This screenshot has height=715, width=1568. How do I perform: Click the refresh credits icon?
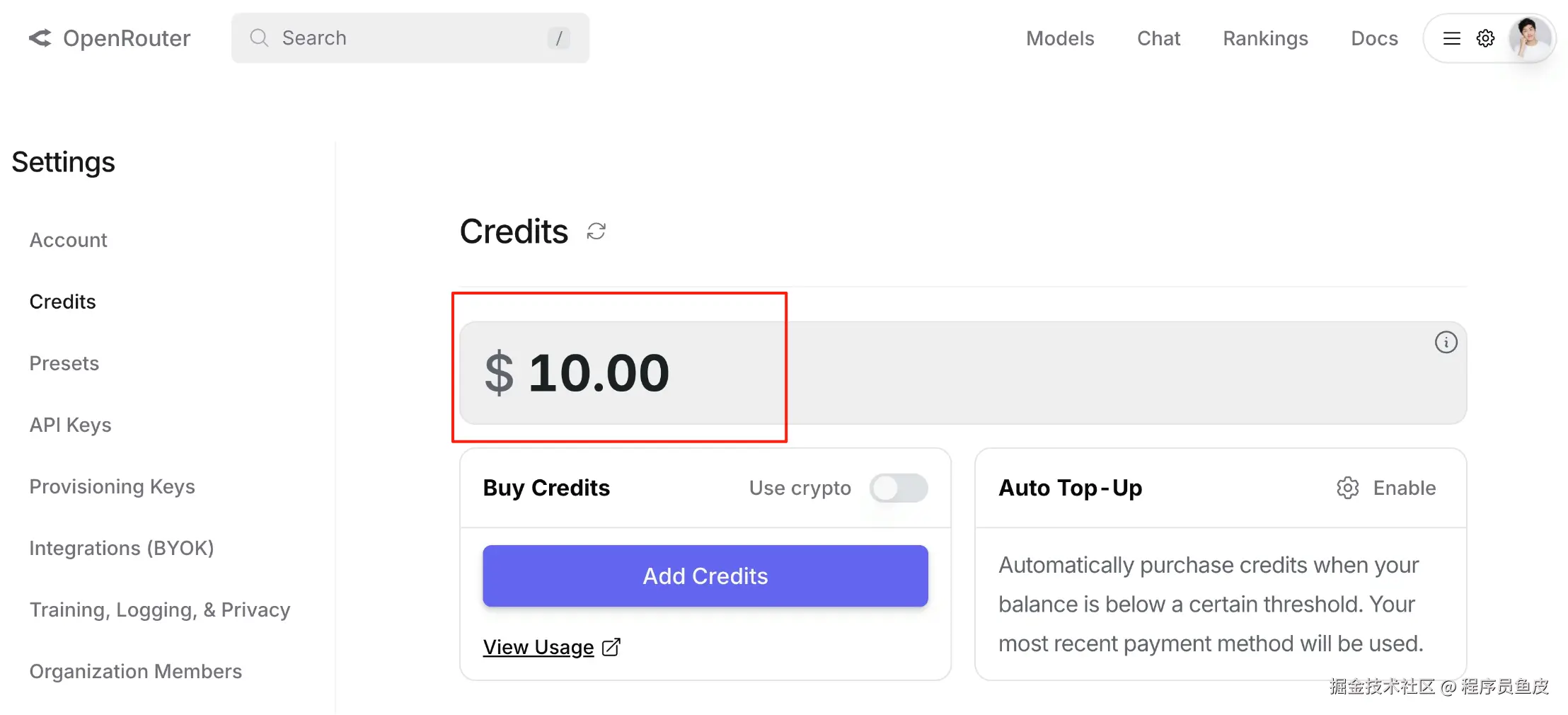[x=596, y=231]
